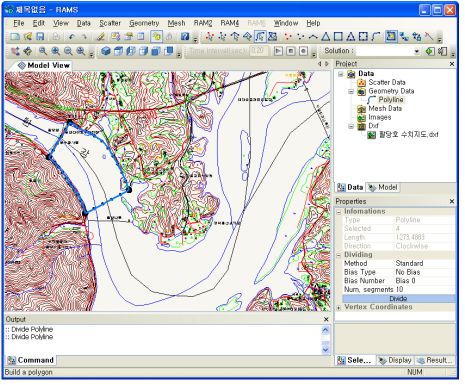Select the Model View tab
Image resolution: width=465 pixels, height=385 pixels.
tap(44, 65)
